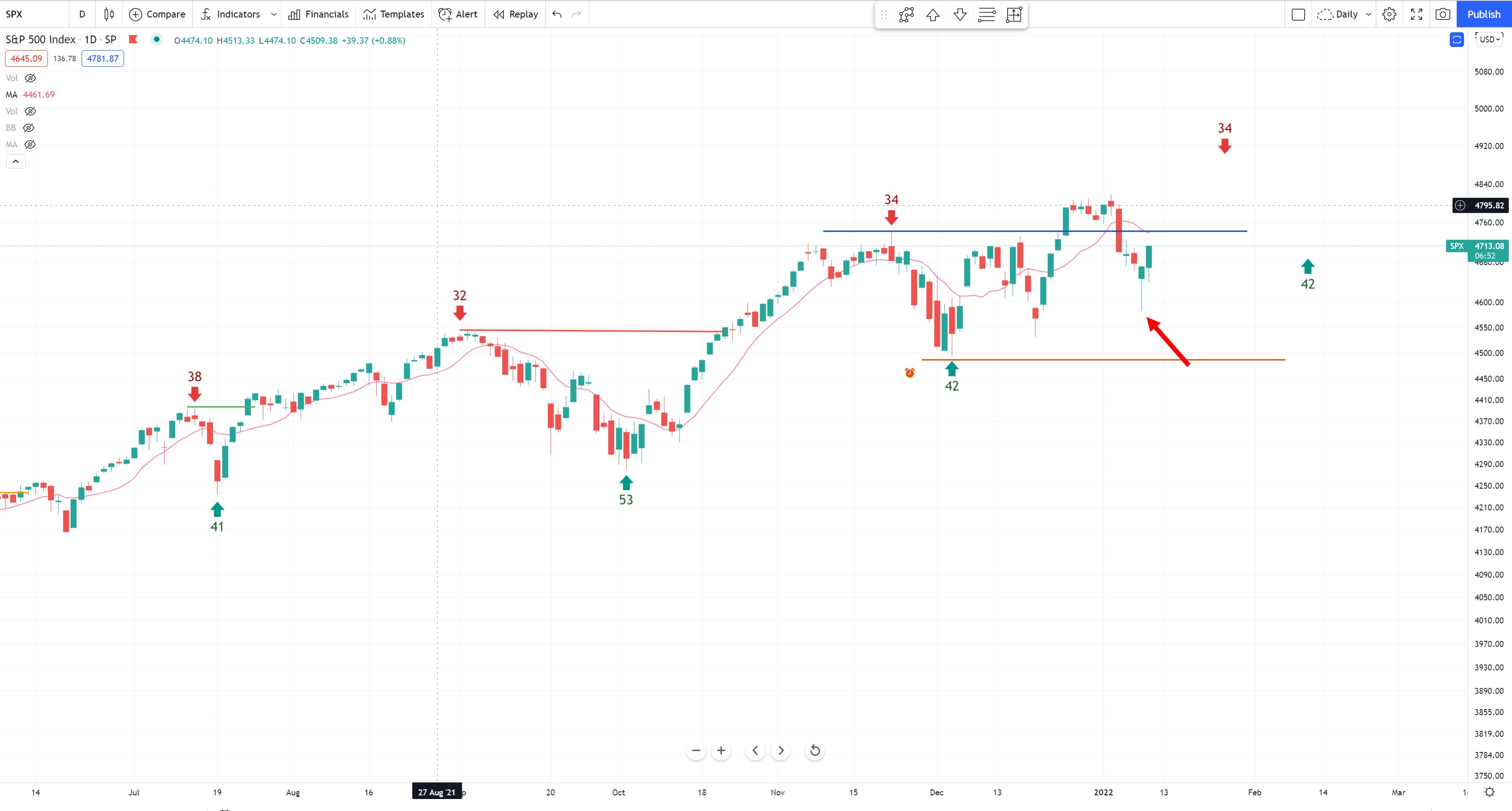This screenshot has height=811, width=1512.
Task: Open the Daily layout dropdown
Action: (1368, 14)
